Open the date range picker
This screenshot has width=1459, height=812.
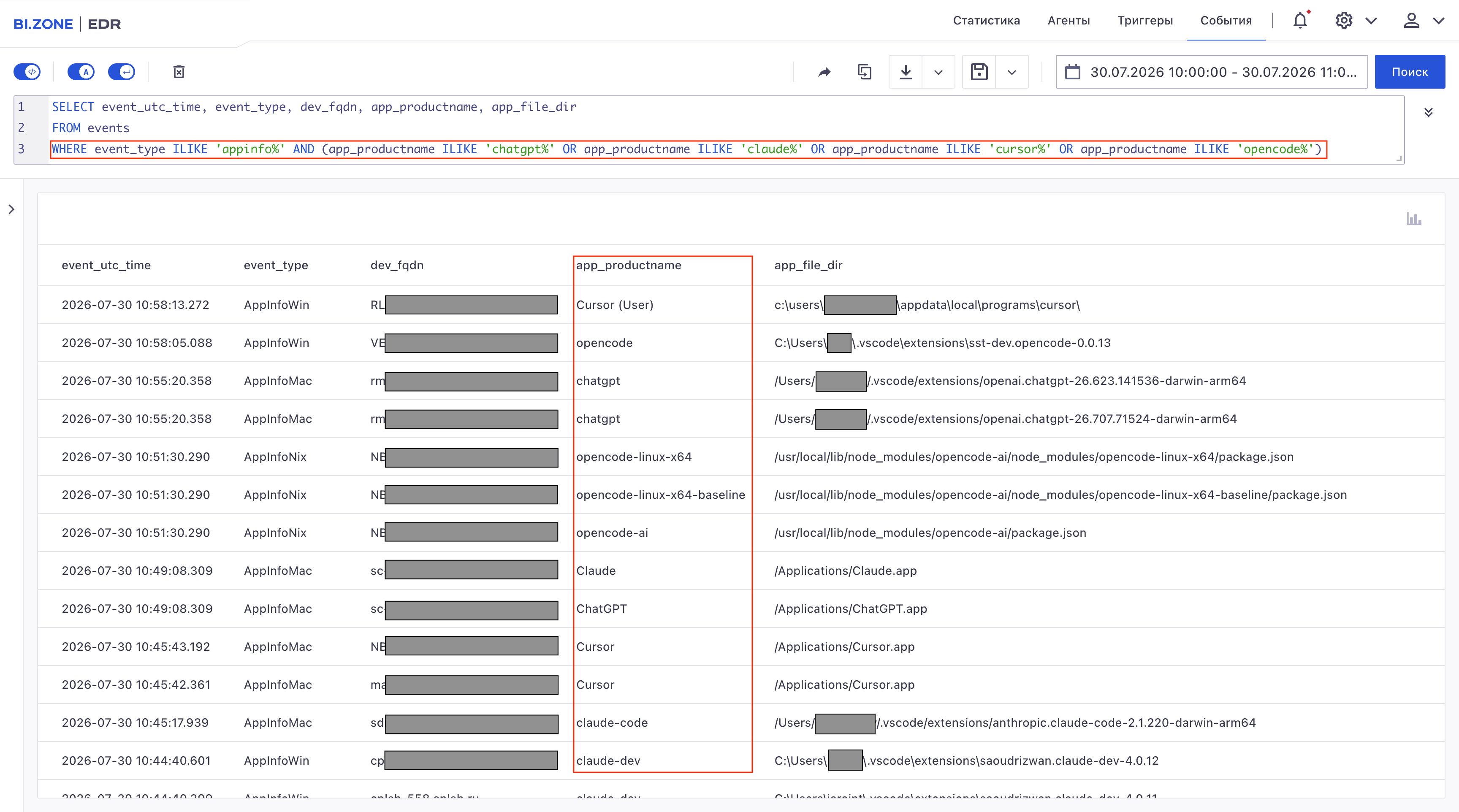click(1212, 72)
